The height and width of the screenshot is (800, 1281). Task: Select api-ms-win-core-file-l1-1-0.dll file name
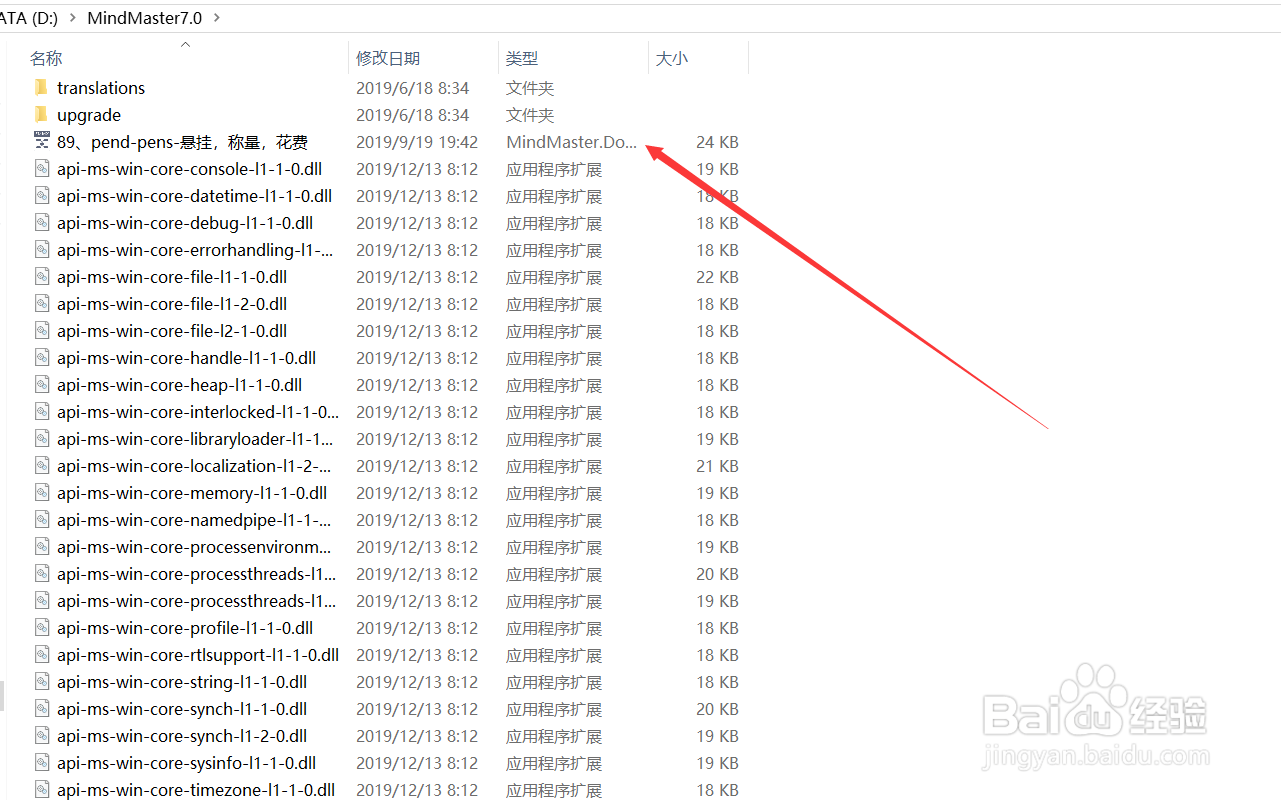pyautogui.click(x=172, y=277)
